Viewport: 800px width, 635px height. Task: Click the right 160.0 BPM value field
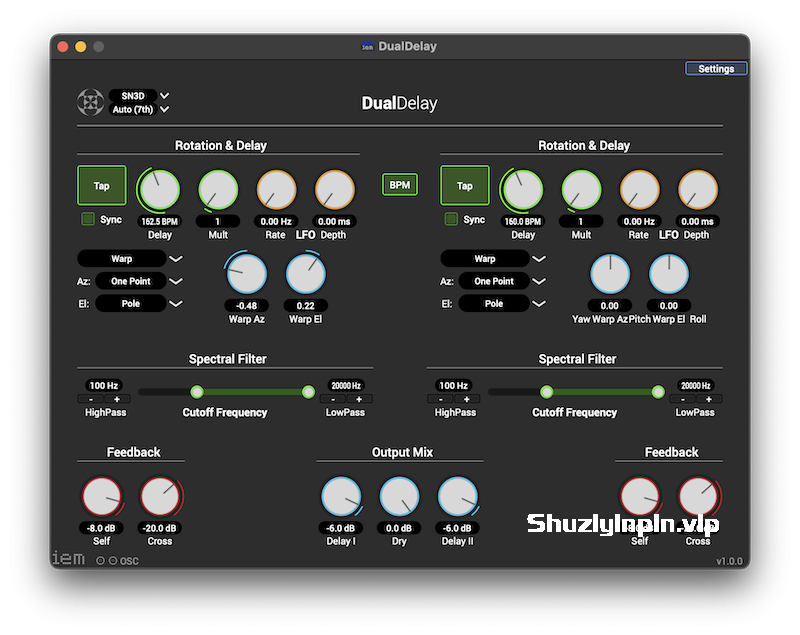[x=523, y=221]
